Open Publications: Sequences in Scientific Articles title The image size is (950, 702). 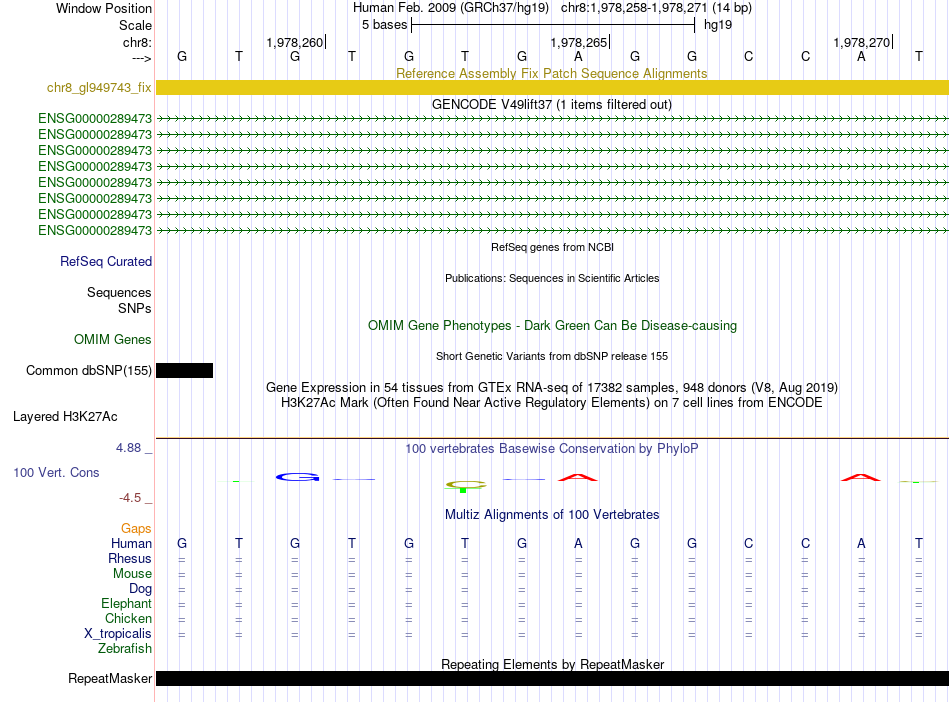pos(552,278)
